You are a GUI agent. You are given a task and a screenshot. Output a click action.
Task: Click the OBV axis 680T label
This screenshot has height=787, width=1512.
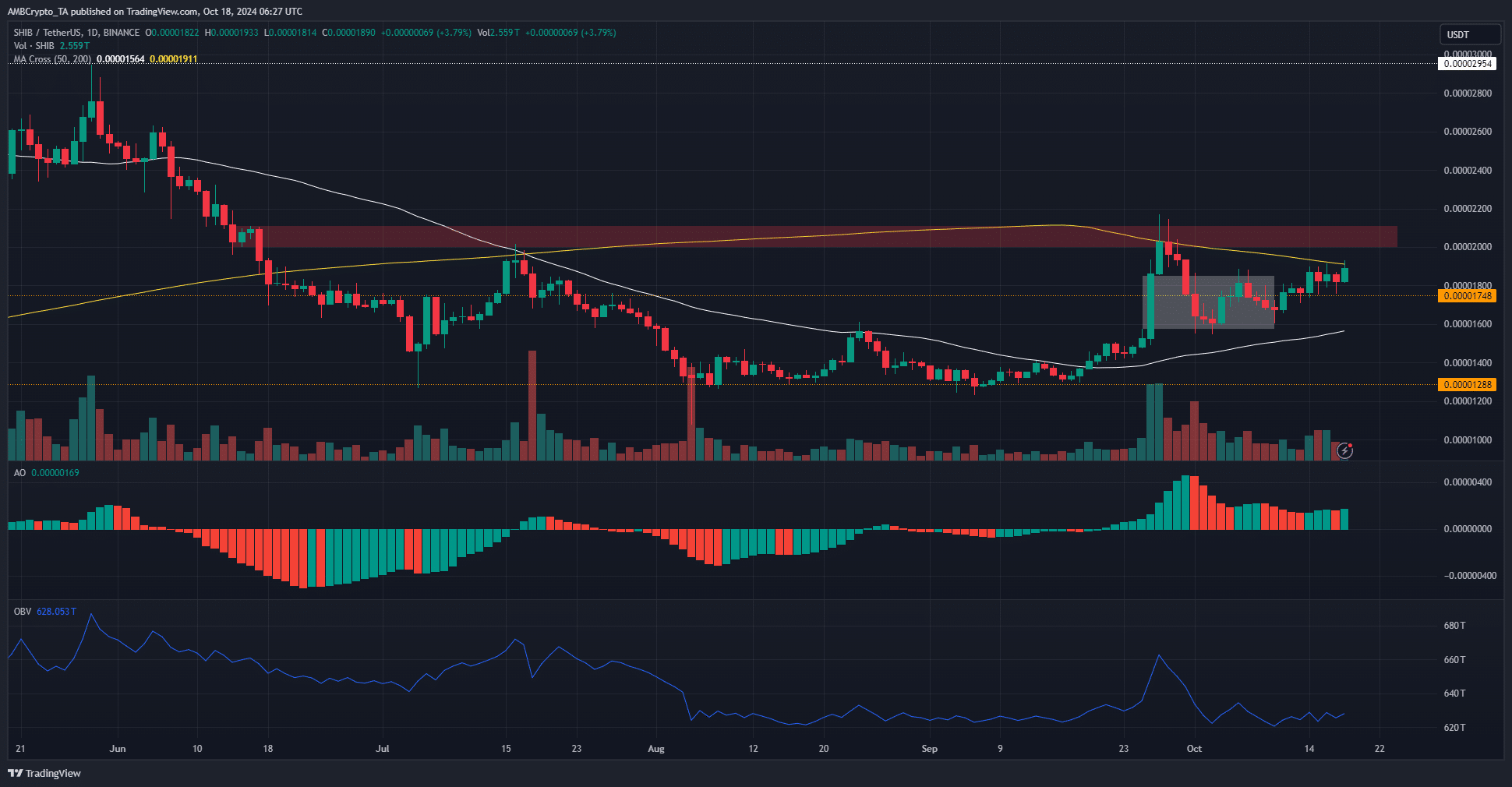click(x=1454, y=626)
